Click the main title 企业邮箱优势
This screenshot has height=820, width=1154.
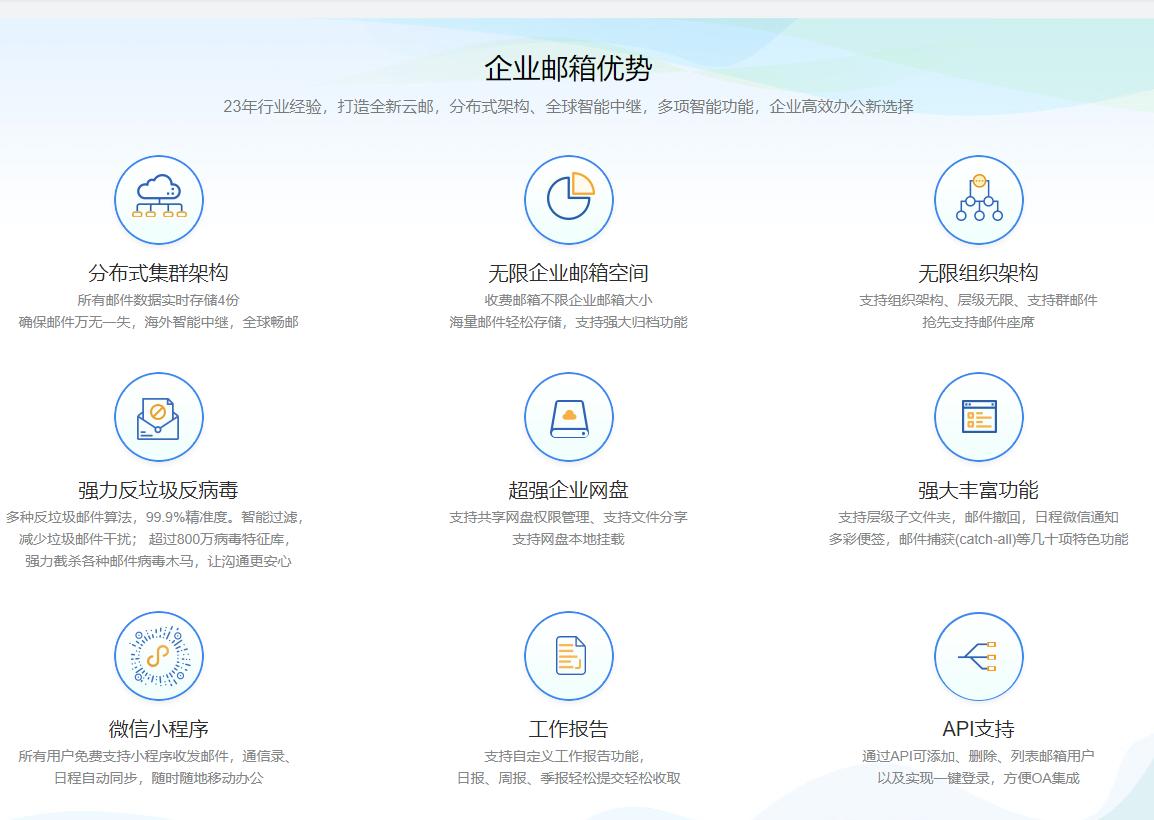pos(568,68)
